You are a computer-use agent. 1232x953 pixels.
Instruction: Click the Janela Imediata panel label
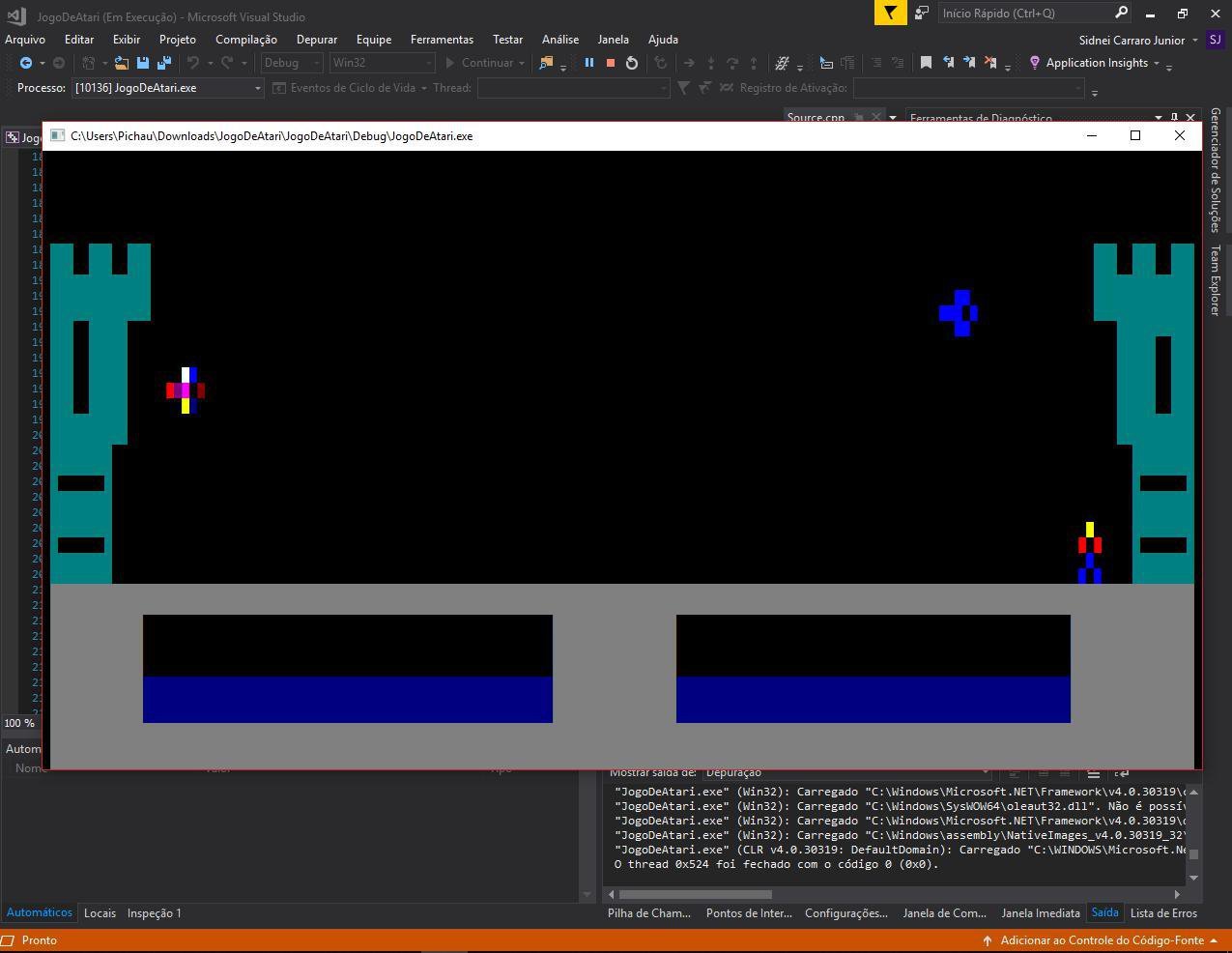(x=1041, y=912)
